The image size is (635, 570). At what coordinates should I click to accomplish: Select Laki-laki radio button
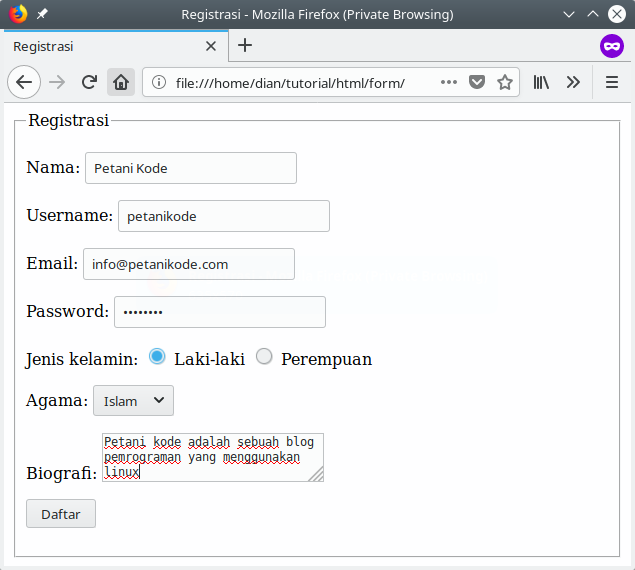(157, 357)
